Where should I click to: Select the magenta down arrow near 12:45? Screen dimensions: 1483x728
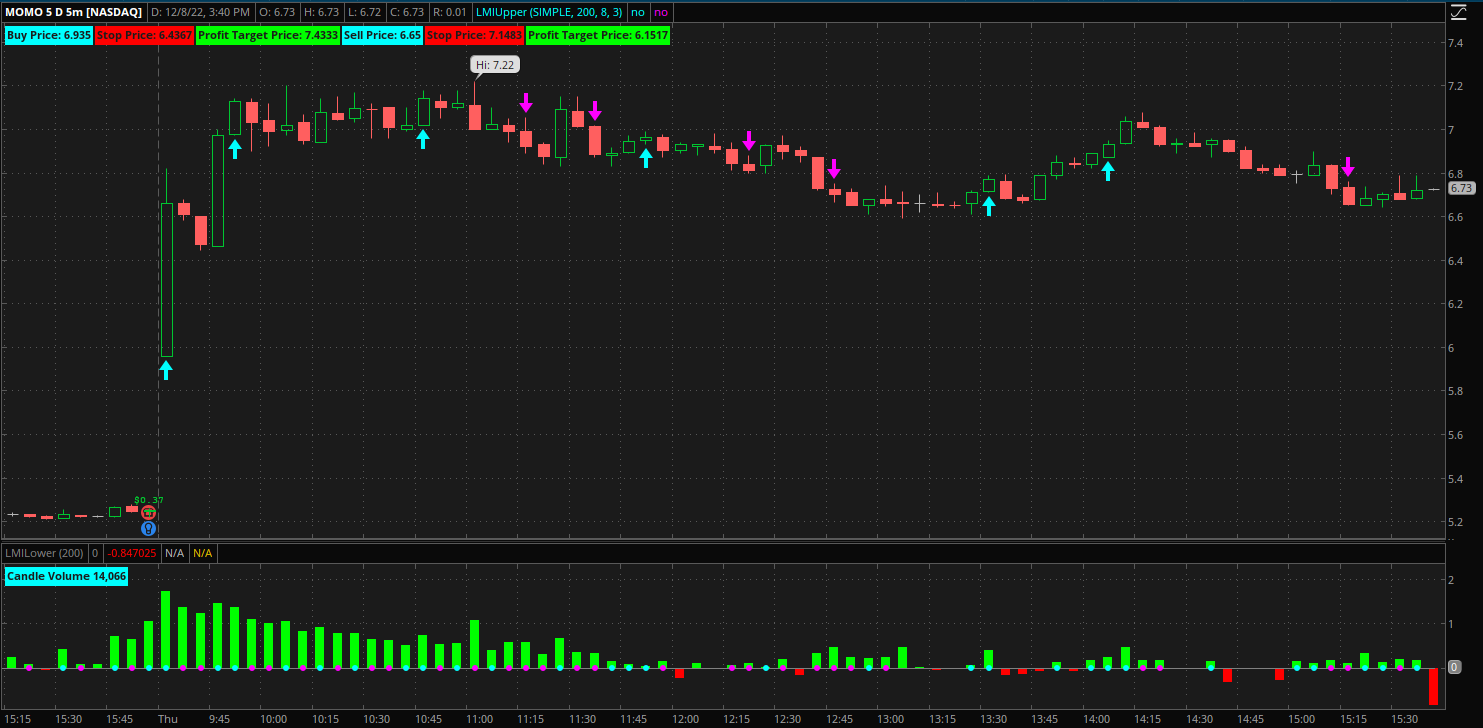[x=835, y=171]
